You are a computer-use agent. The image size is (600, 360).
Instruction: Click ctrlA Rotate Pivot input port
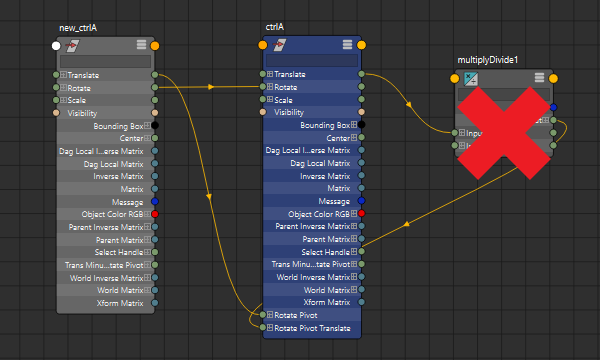pyautogui.click(x=262, y=315)
